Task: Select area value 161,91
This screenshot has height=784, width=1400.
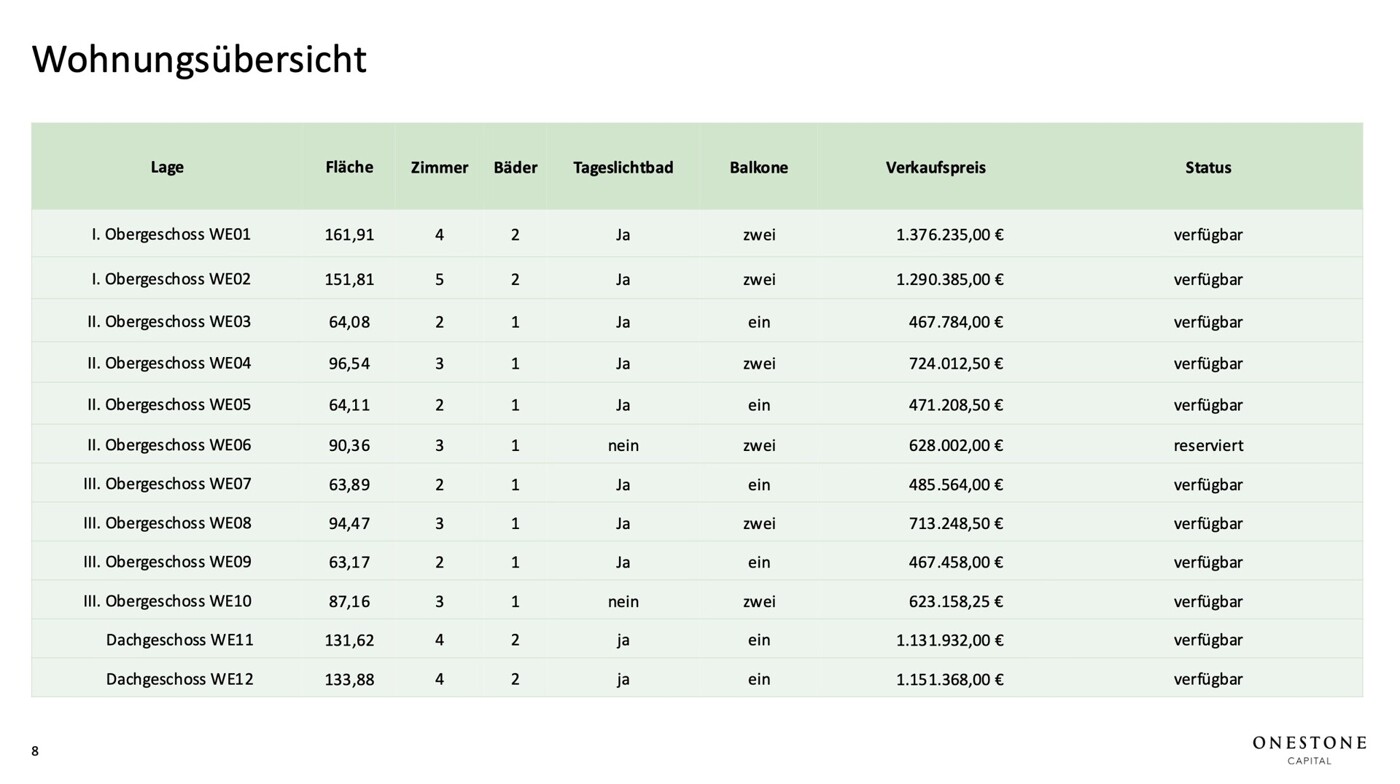Action: (x=349, y=235)
